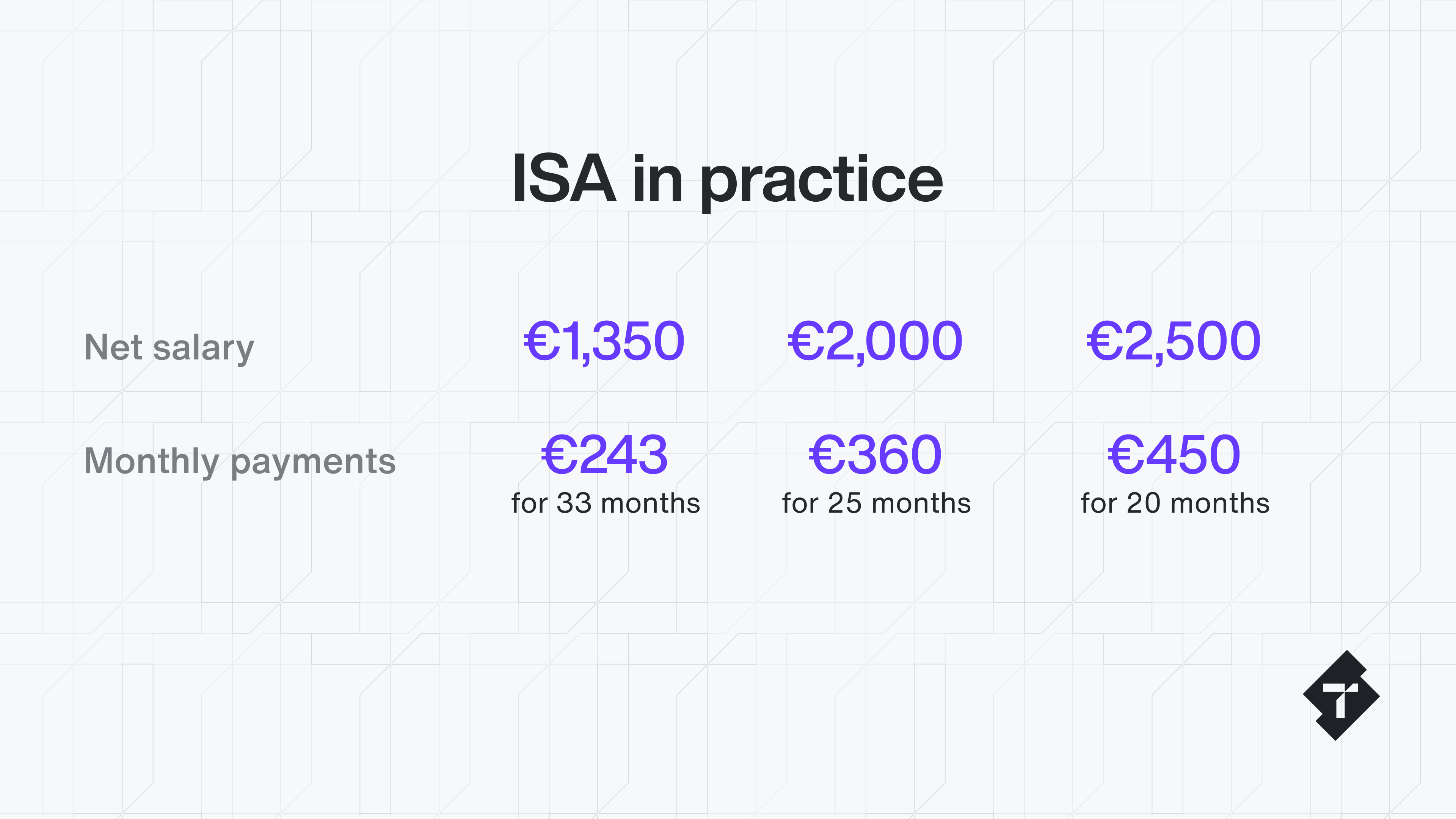Screen dimensions: 1456x819
Task: Click the €450 monthly payment amount
Action: pyautogui.click(x=1174, y=455)
